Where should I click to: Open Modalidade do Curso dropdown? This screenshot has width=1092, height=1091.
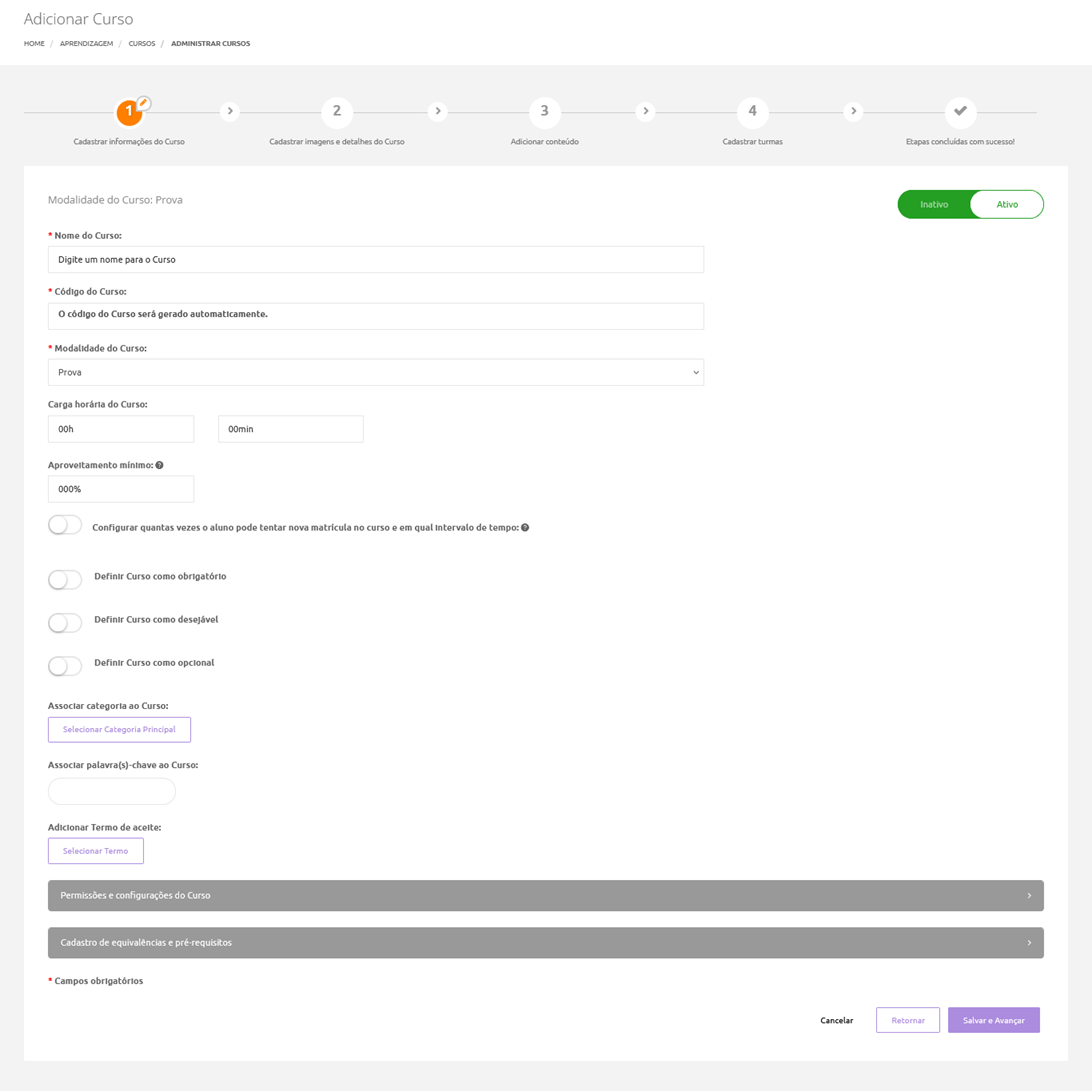pos(375,372)
